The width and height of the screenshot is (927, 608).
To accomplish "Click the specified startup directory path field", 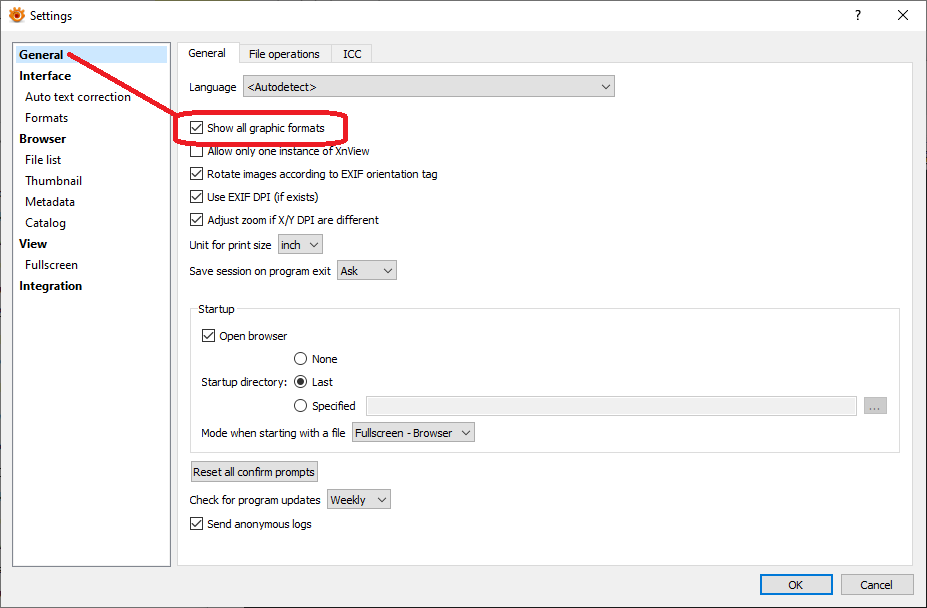I will 611,406.
